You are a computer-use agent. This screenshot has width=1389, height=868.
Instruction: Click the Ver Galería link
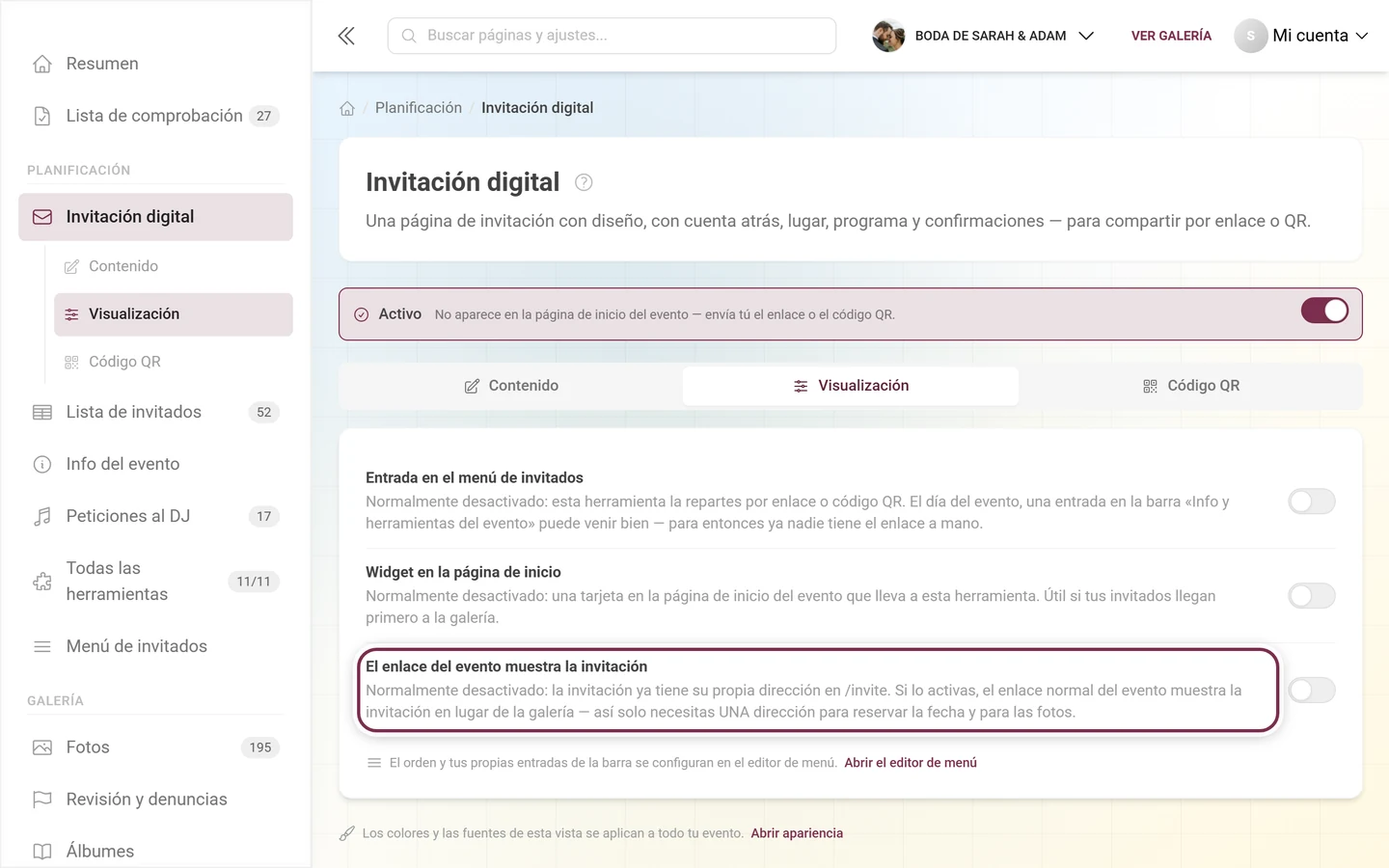point(1171,36)
